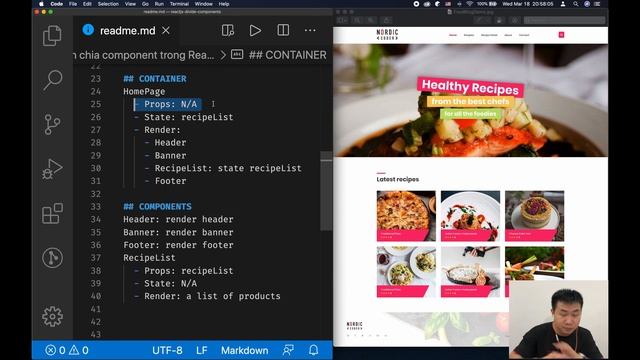
Task: Click the feedback icon in status bar
Action: tap(288, 350)
